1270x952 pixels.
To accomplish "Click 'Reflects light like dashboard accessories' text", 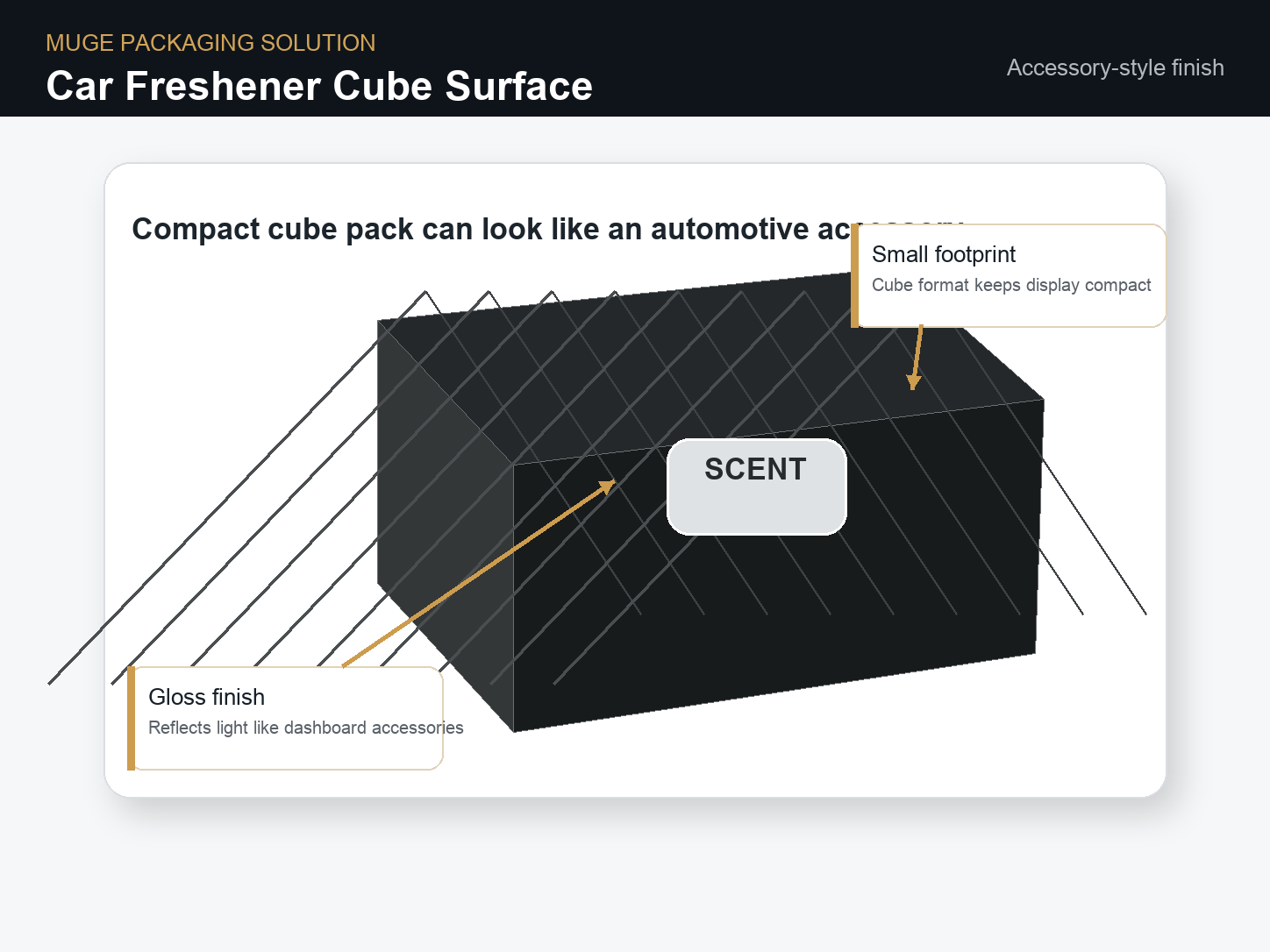I will point(305,728).
